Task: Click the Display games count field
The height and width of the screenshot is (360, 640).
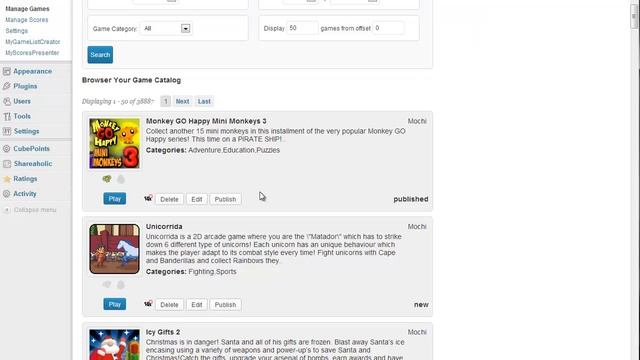Action: tap(302, 28)
